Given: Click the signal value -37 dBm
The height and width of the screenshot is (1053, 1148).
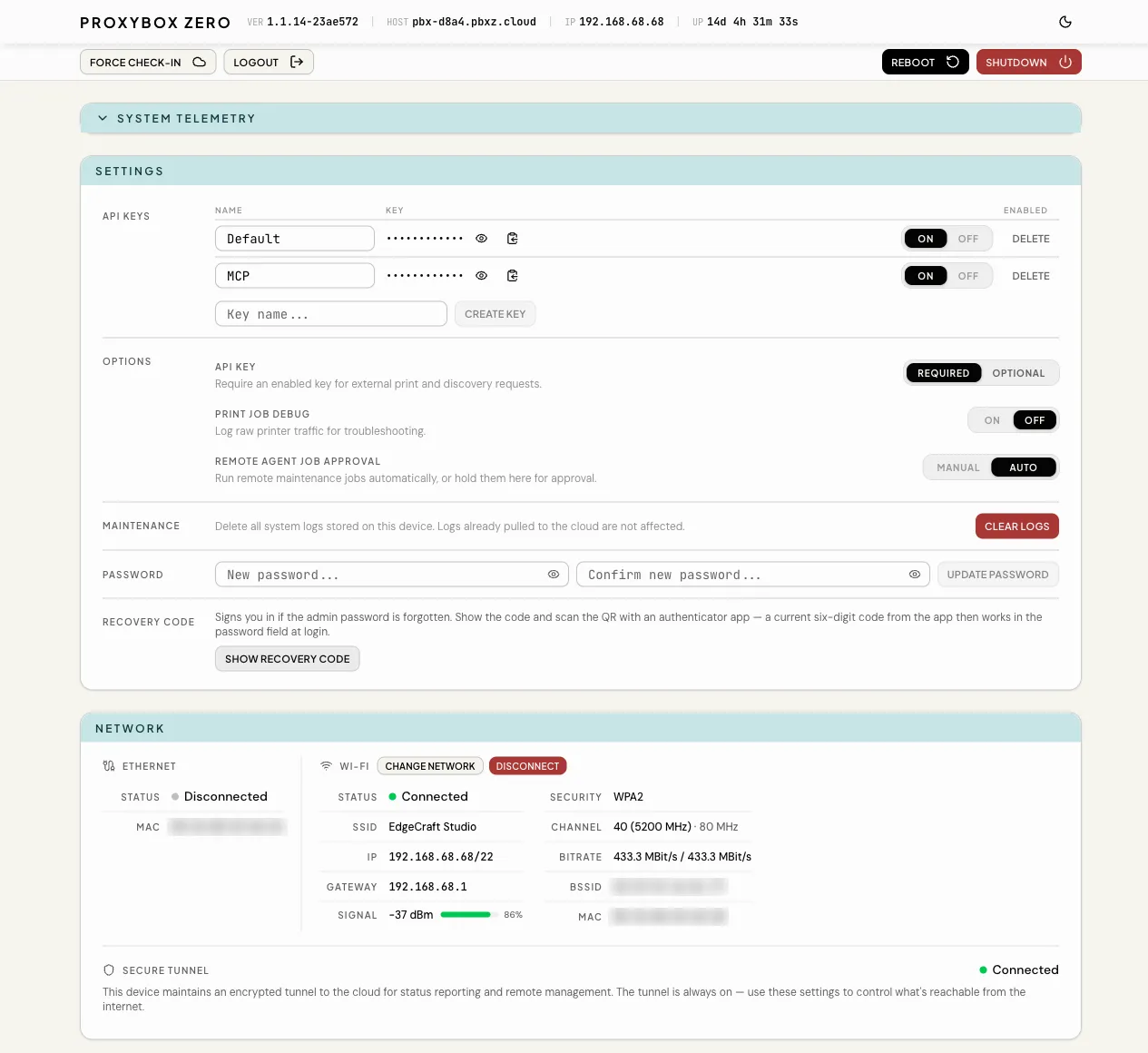Looking at the screenshot, I should coord(411,915).
